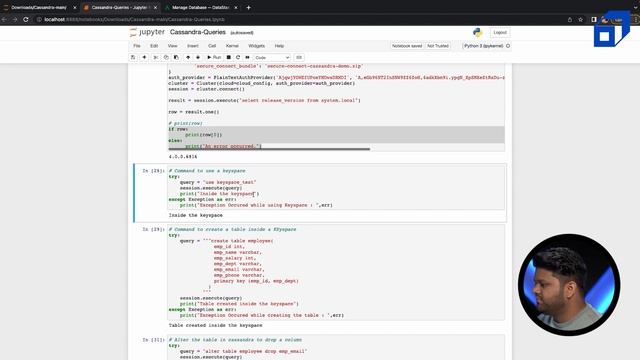Copy selected cells from the toolbar
This screenshot has height=360, width=640.
tap(166, 58)
